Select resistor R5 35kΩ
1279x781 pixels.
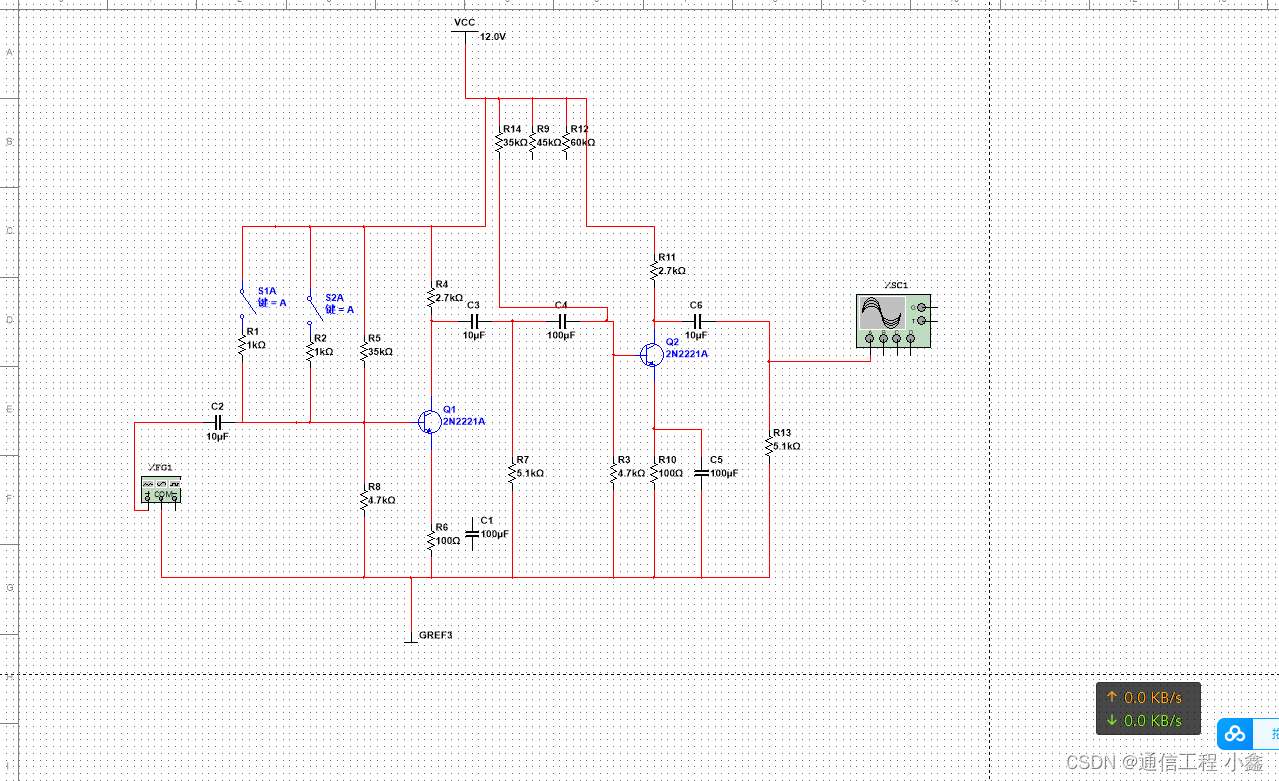click(x=364, y=351)
